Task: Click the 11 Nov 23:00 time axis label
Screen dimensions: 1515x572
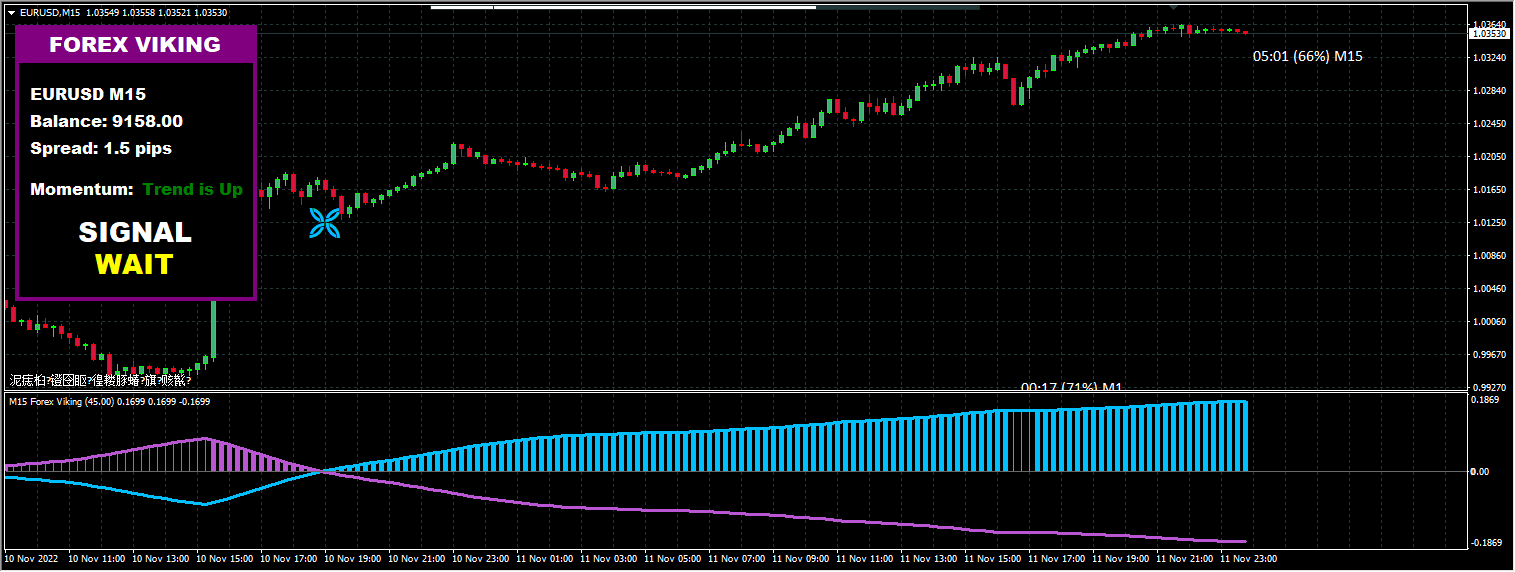Action: tap(1251, 559)
